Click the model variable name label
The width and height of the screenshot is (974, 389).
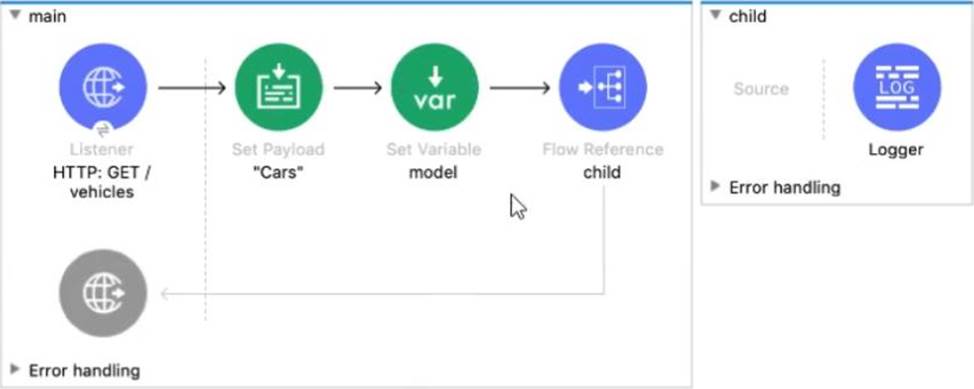pyautogui.click(x=433, y=172)
